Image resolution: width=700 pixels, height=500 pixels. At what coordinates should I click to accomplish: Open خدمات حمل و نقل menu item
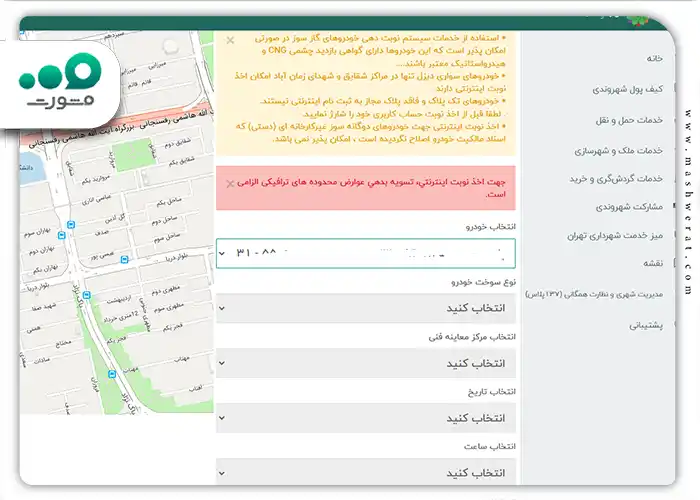[x=629, y=120]
